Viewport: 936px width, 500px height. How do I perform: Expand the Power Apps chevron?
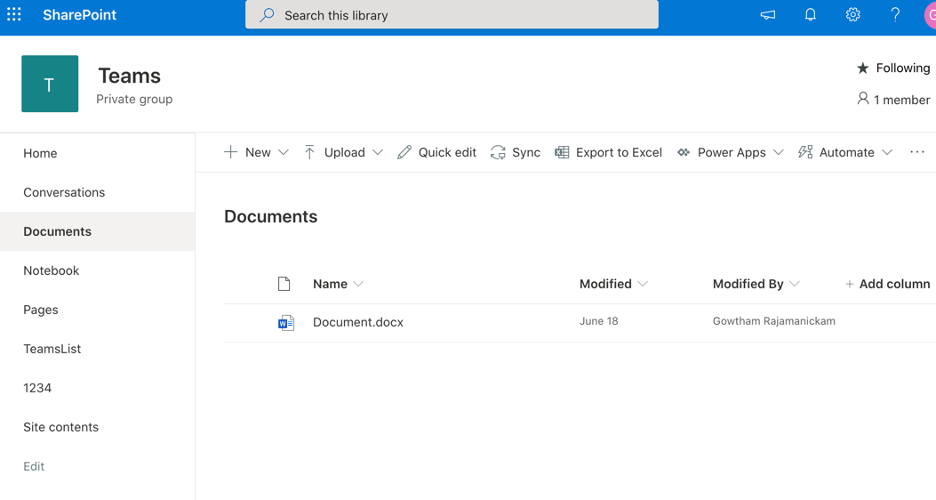[x=778, y=152]
